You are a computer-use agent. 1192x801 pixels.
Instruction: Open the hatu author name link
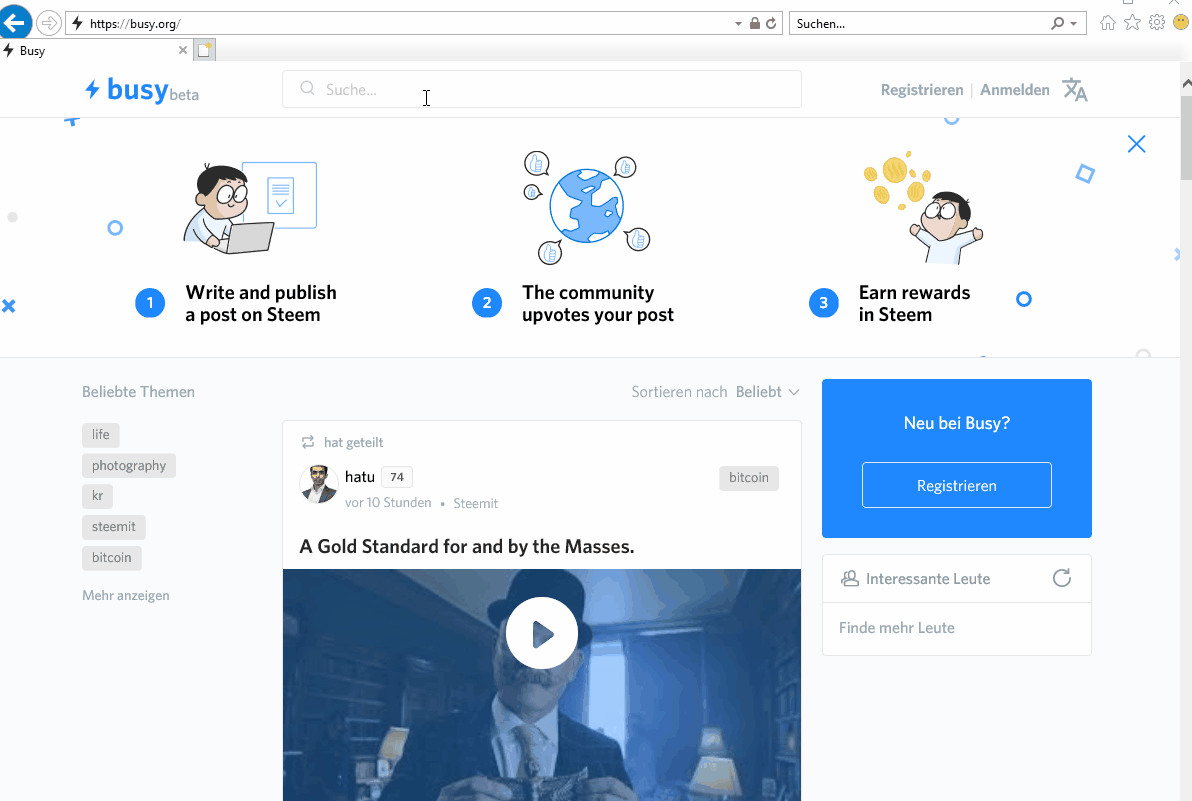click(x=360, y=476)
